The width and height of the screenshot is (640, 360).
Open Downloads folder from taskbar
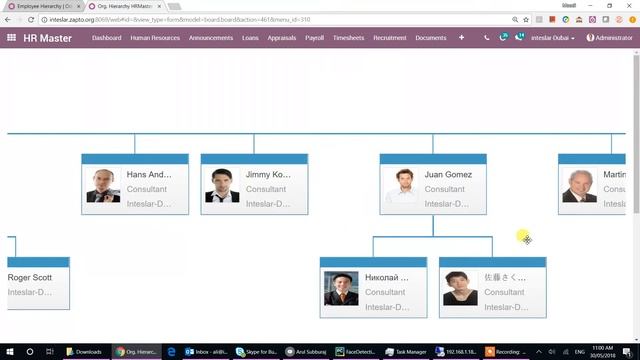click(x=84, y=351)
